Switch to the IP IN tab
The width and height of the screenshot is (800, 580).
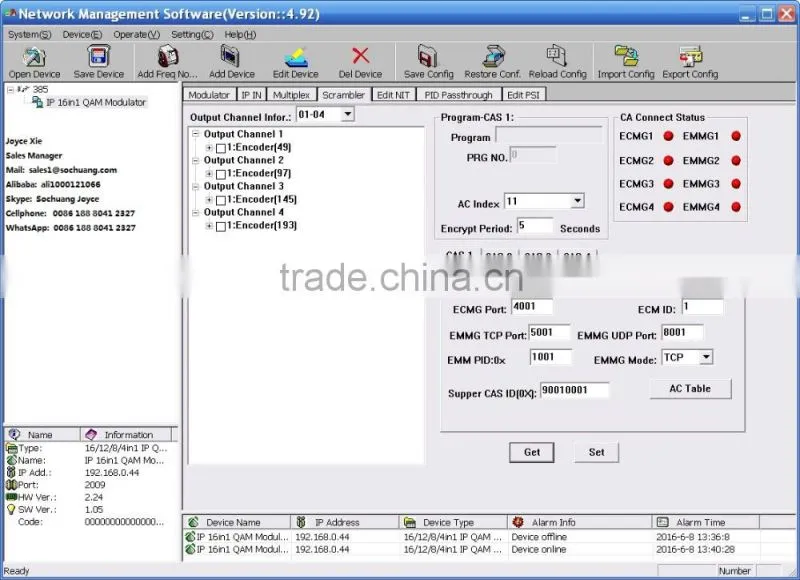252,95
